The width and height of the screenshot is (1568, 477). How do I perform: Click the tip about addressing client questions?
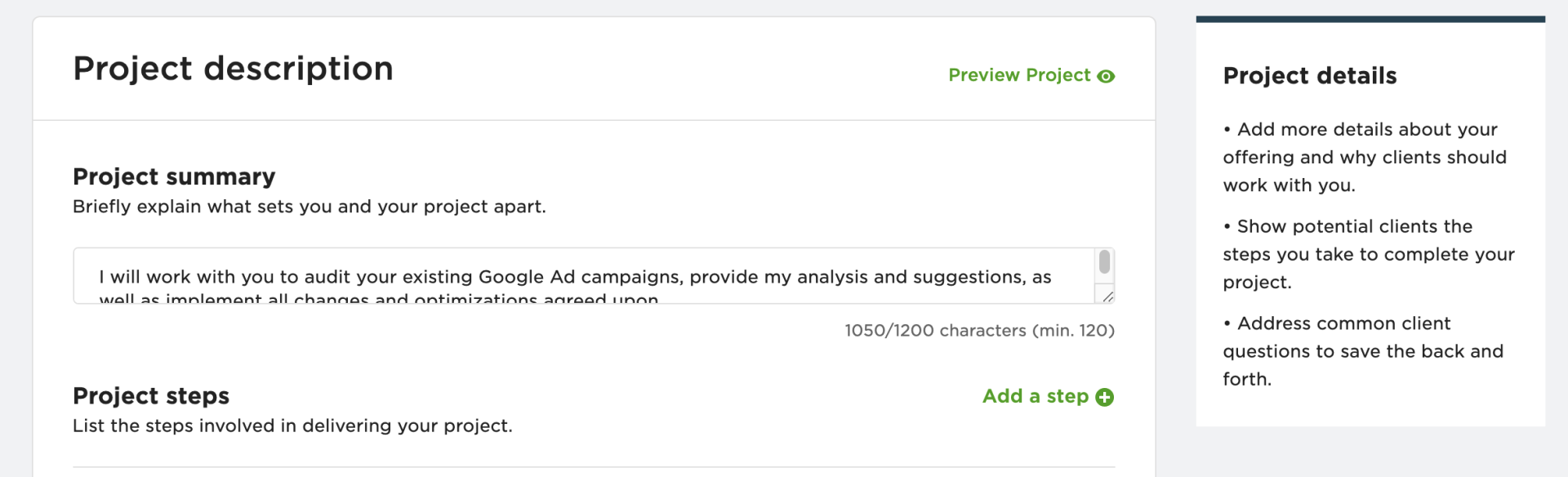pyautogui.click(x=1362, y=350)
